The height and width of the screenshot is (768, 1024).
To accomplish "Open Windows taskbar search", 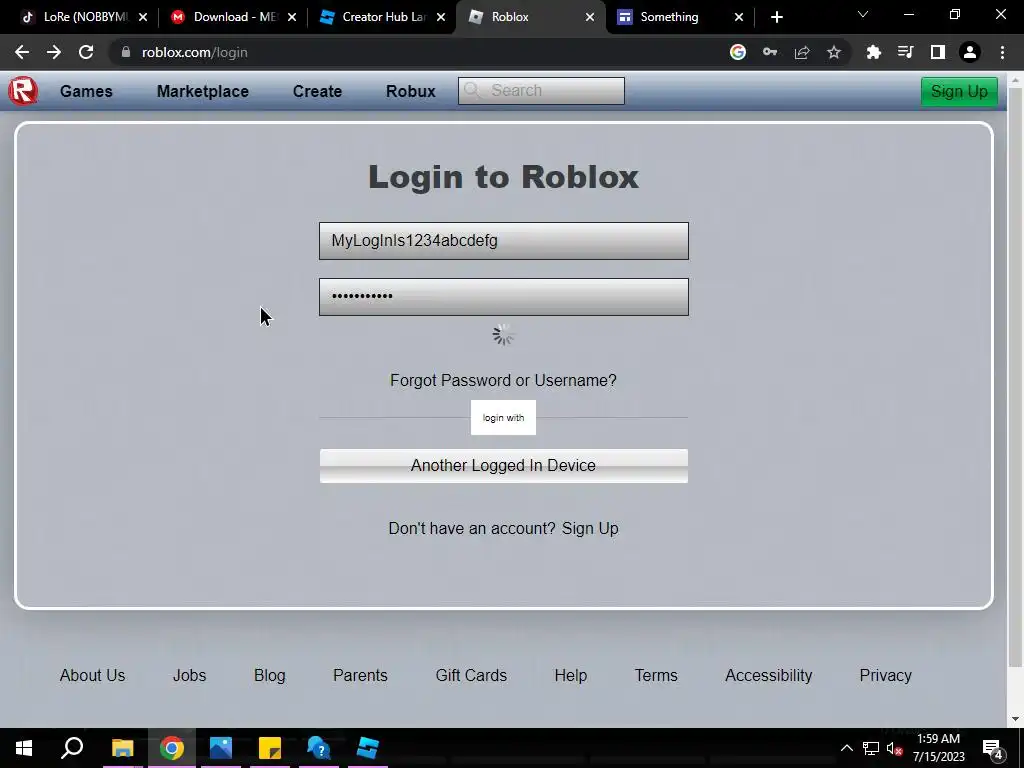I will [72, 748].
